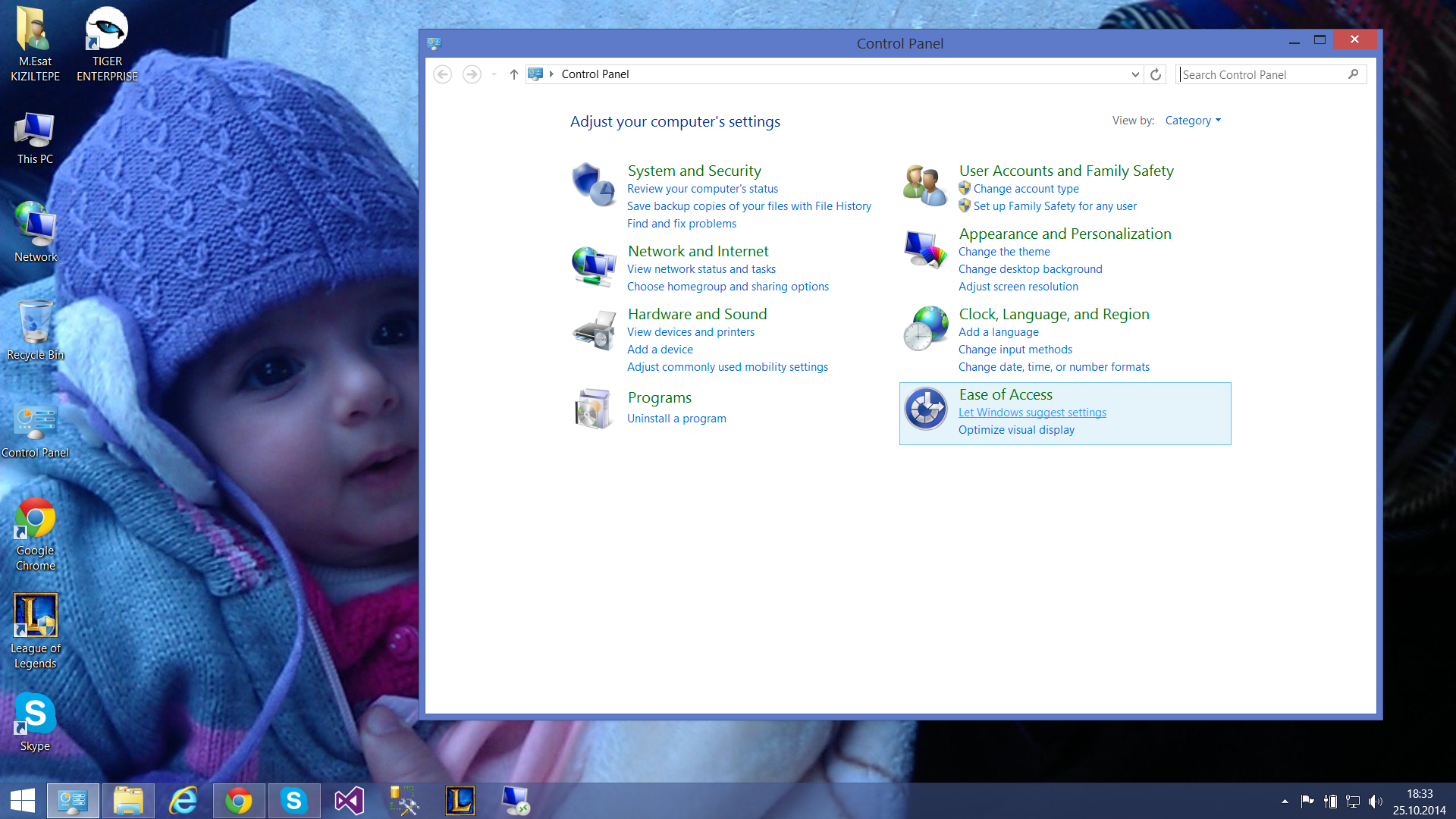Click the Clock, Language, and Region globe icon
Image resolution: width=1456 pixels, height=819 pixels.
[924, 328]
